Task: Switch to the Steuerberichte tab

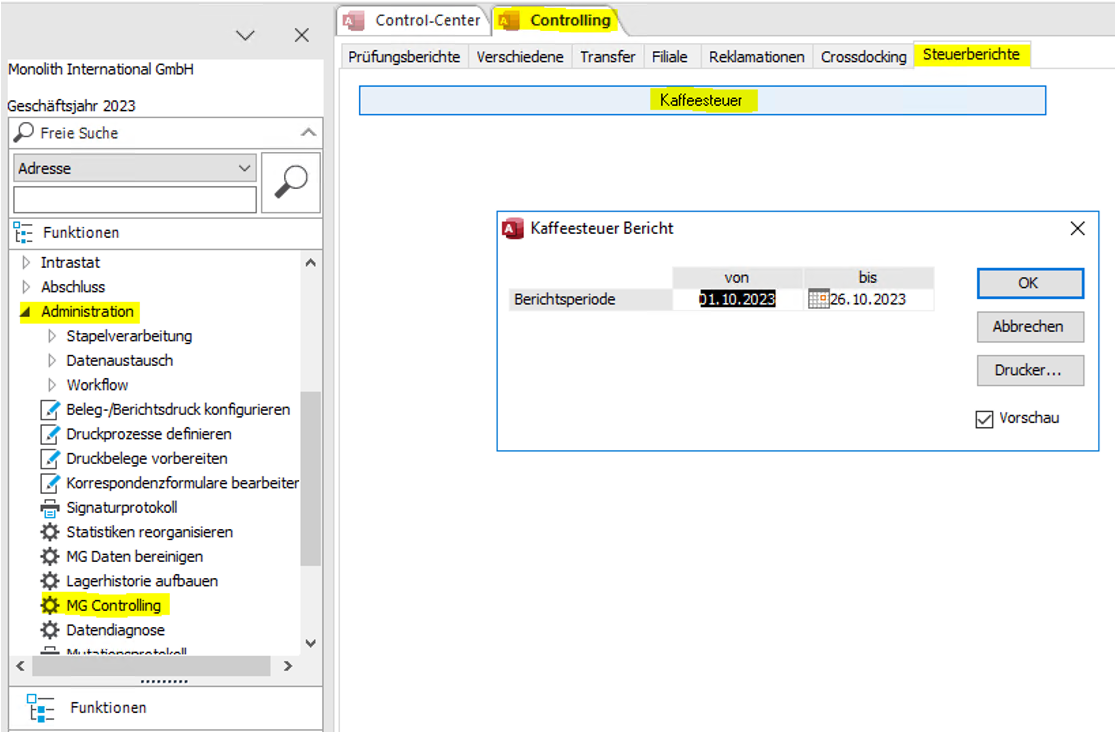Action: [x=971, y=56]
